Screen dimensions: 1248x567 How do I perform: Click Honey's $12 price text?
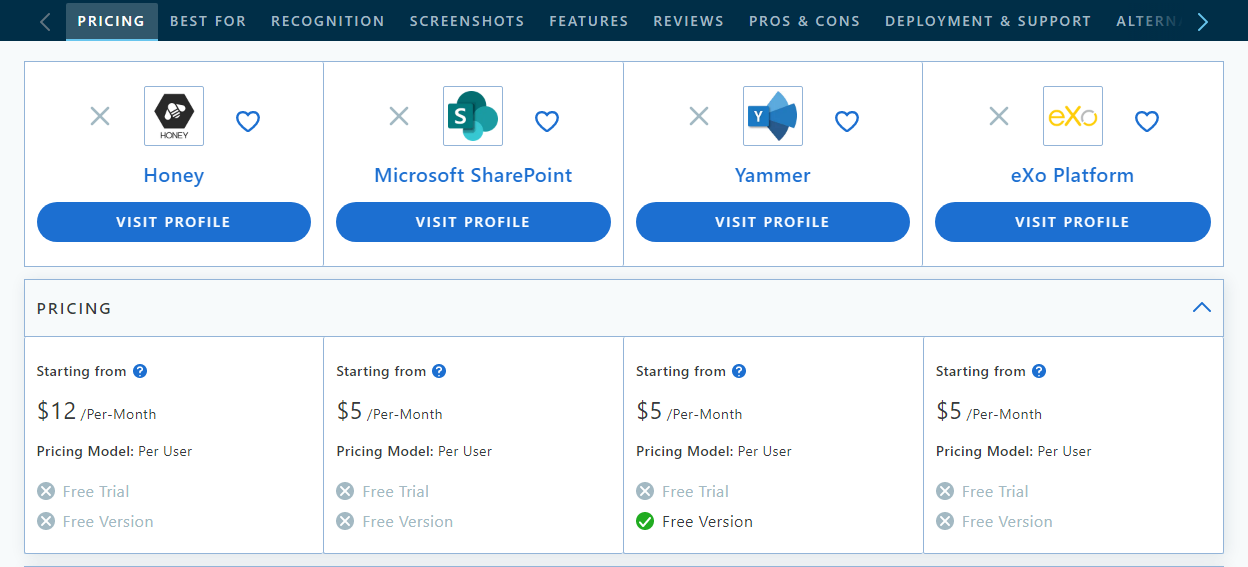(57, 411)
